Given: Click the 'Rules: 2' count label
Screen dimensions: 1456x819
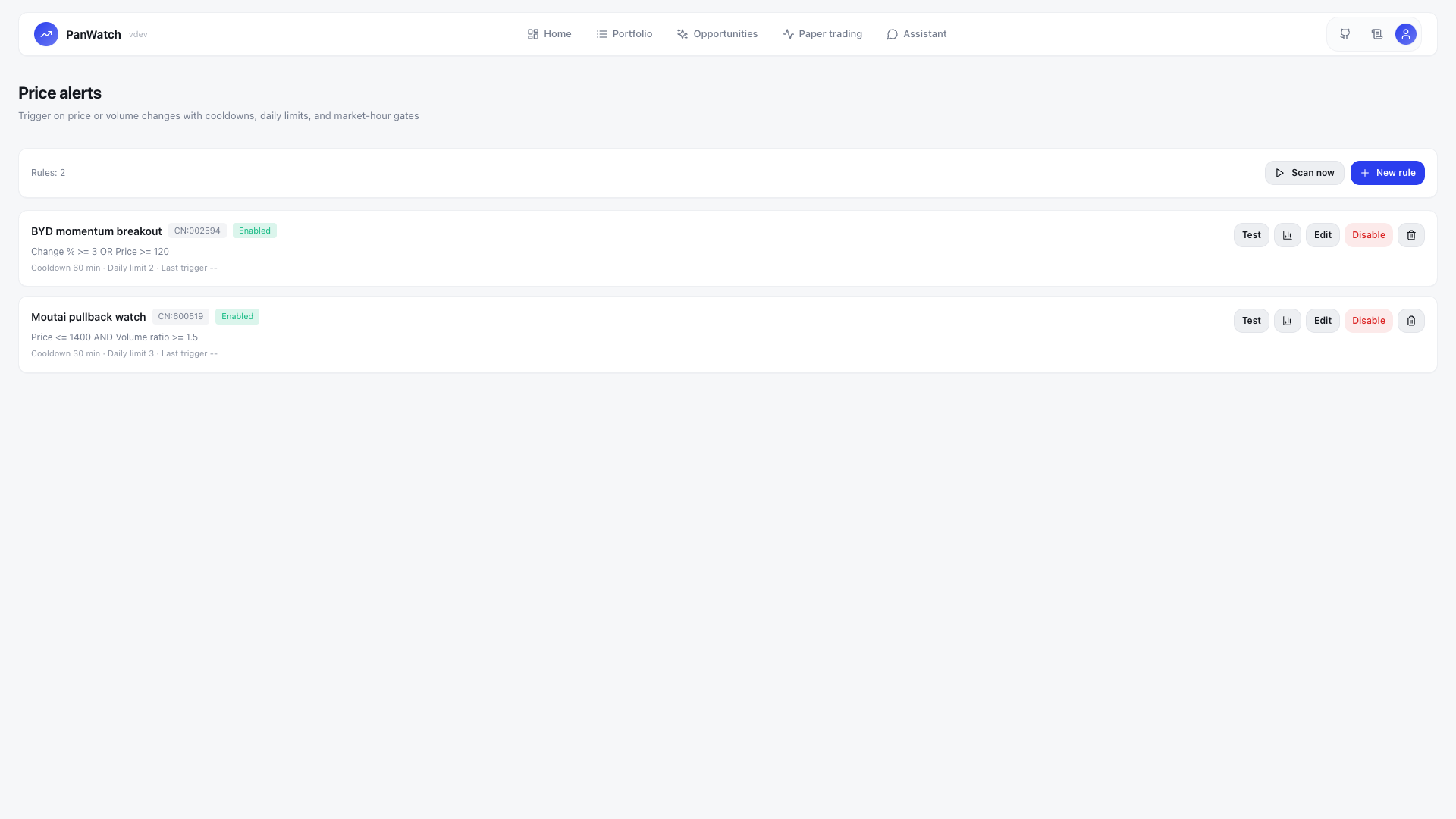Looking at the screenshot, I should (48, 173).
